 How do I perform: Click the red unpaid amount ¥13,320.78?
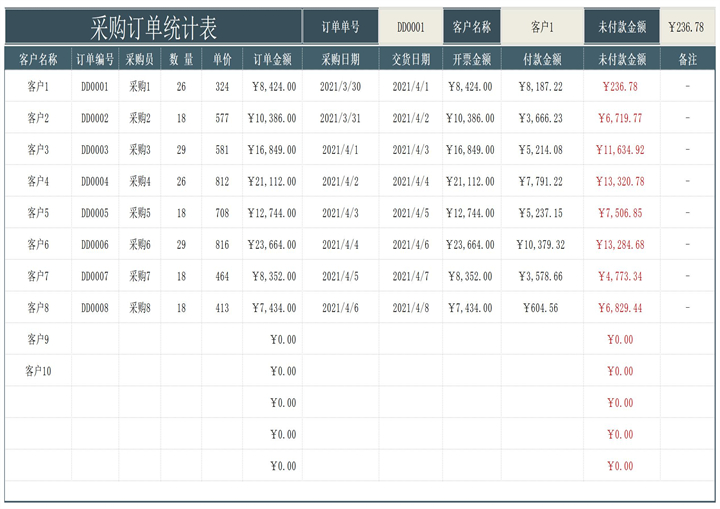pos(620,182)
